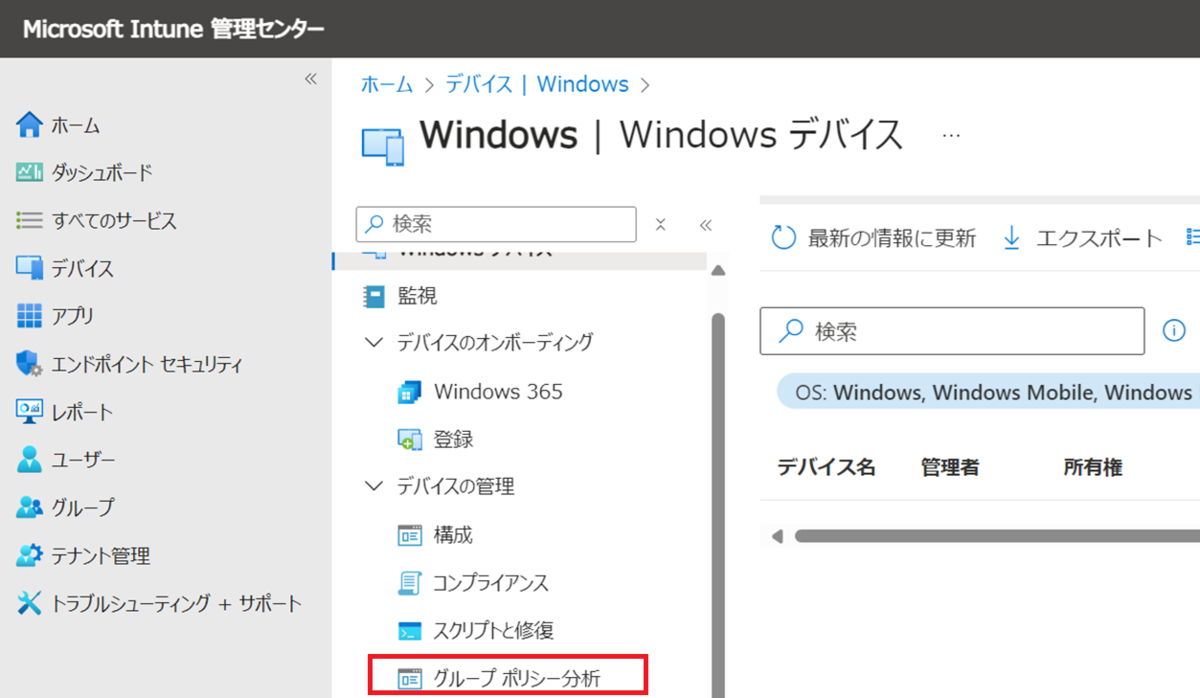Open エンドポイント セキュリティ

(130, 364)
